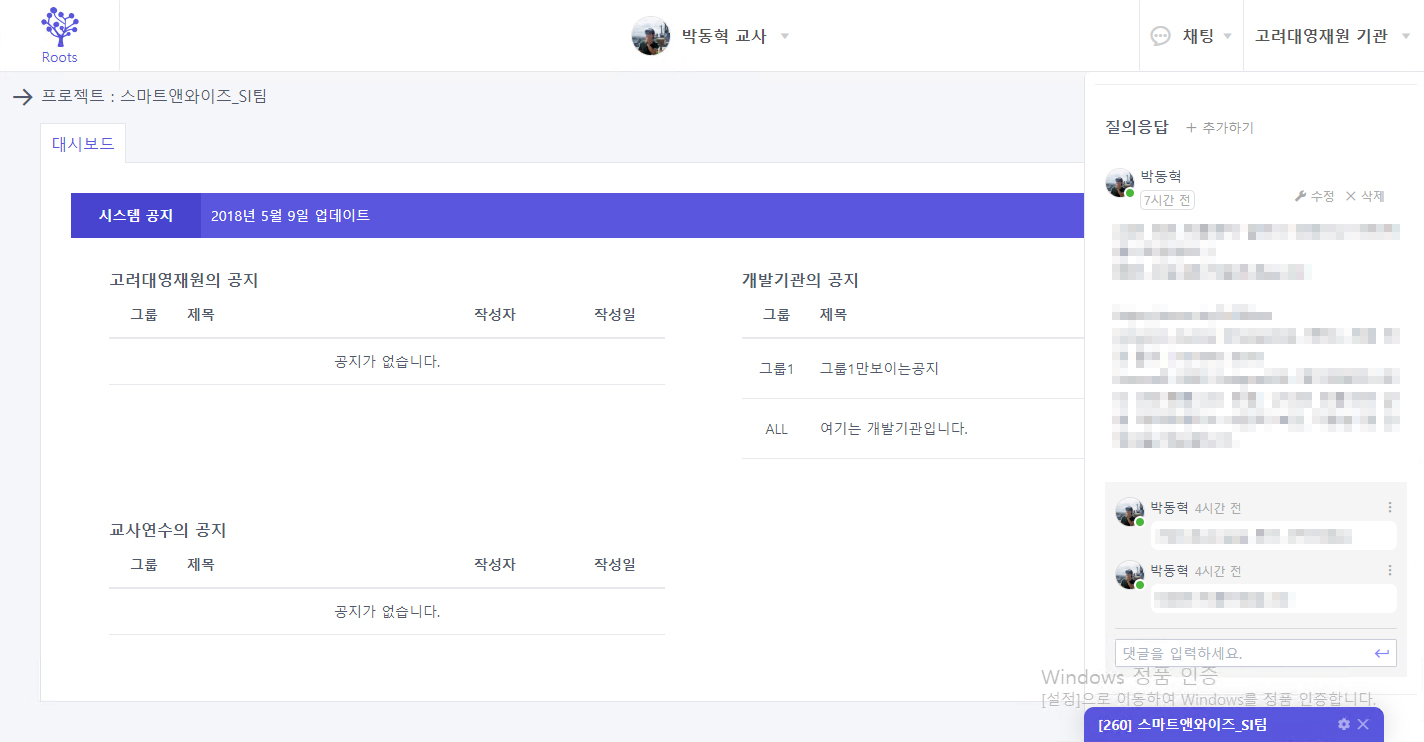The width and height of the screenshot is (1424, 742).
Task: Open the 2018년 5월 9일 업데이트 notice
Action: pos(290,215)
